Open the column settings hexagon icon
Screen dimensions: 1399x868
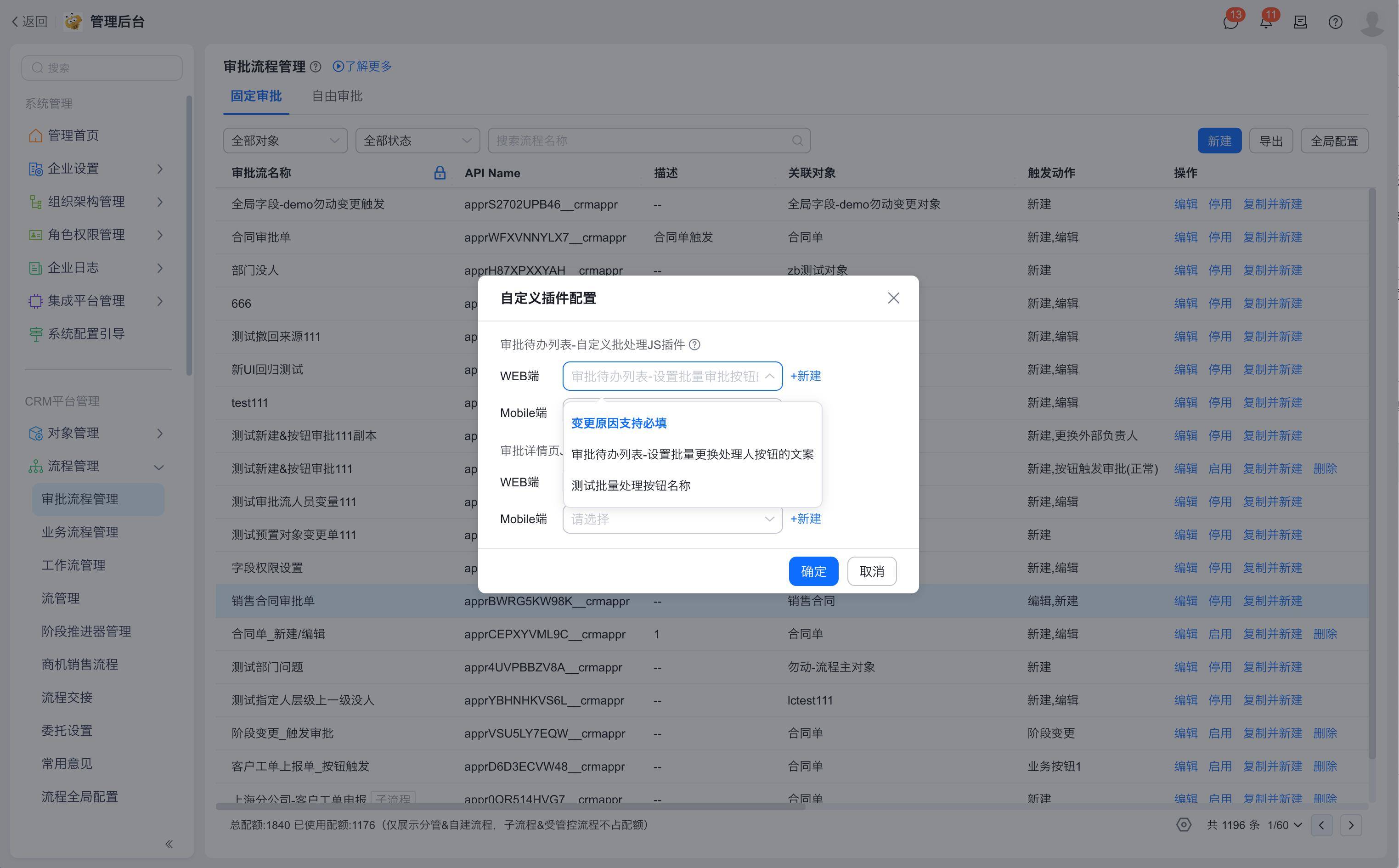(x=1183, y=825)
